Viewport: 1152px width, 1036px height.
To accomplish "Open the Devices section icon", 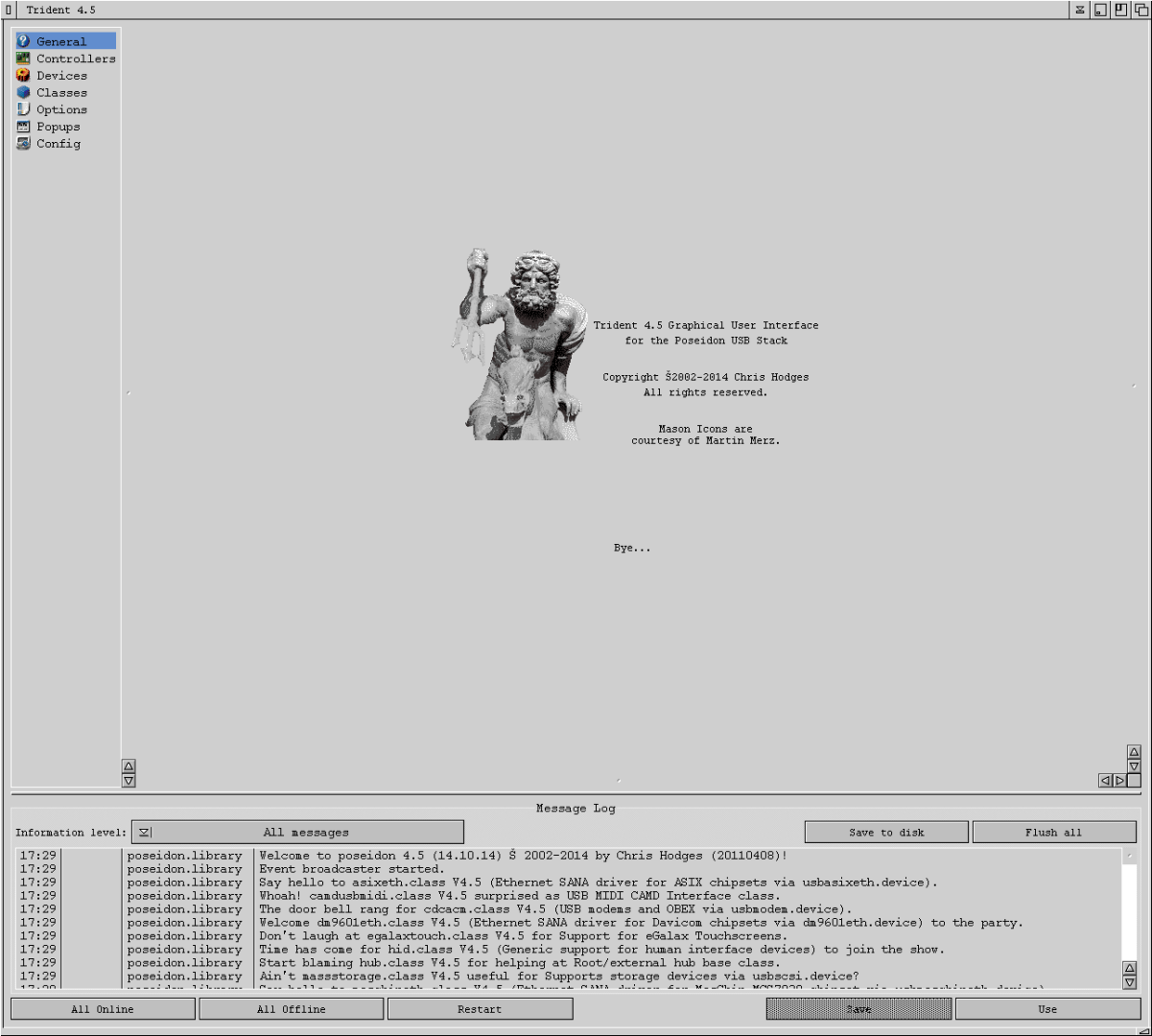I will [x=23, y=76].
